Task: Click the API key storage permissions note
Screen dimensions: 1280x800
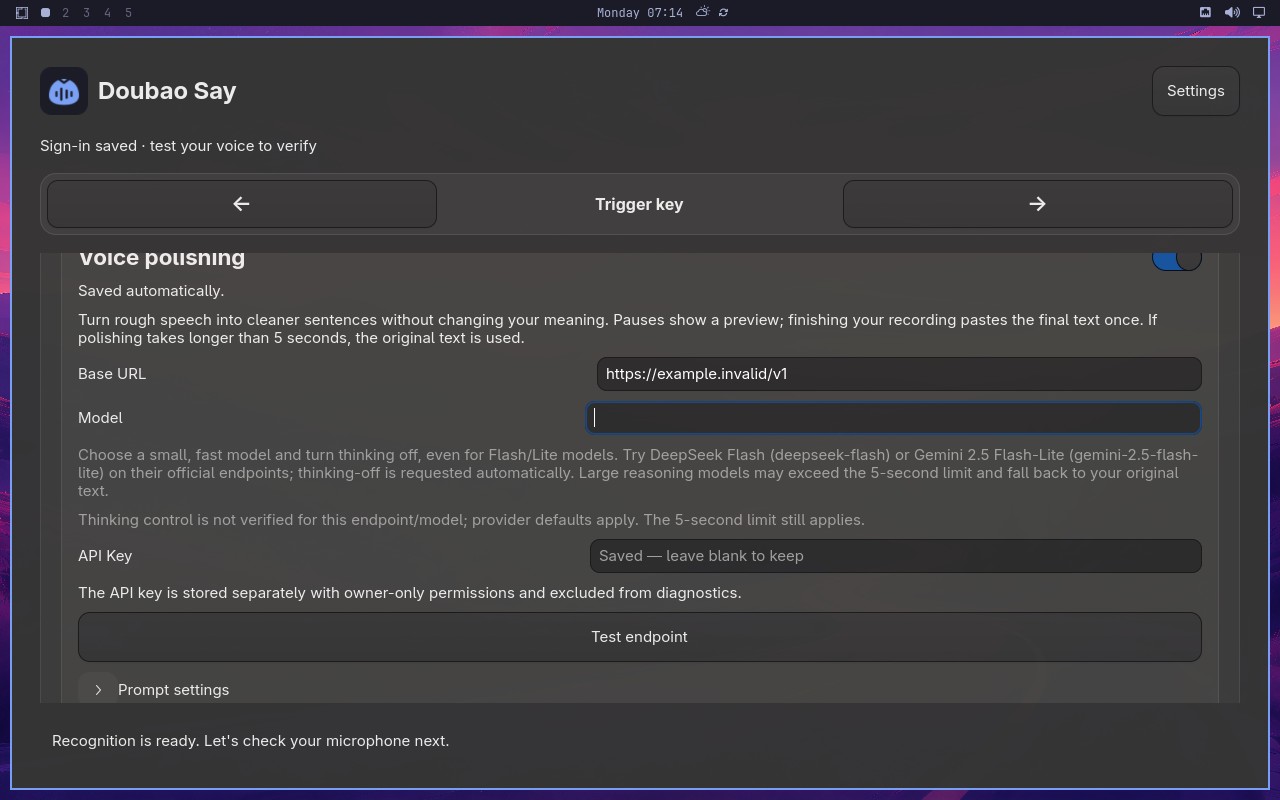Action: pos(410,593)
